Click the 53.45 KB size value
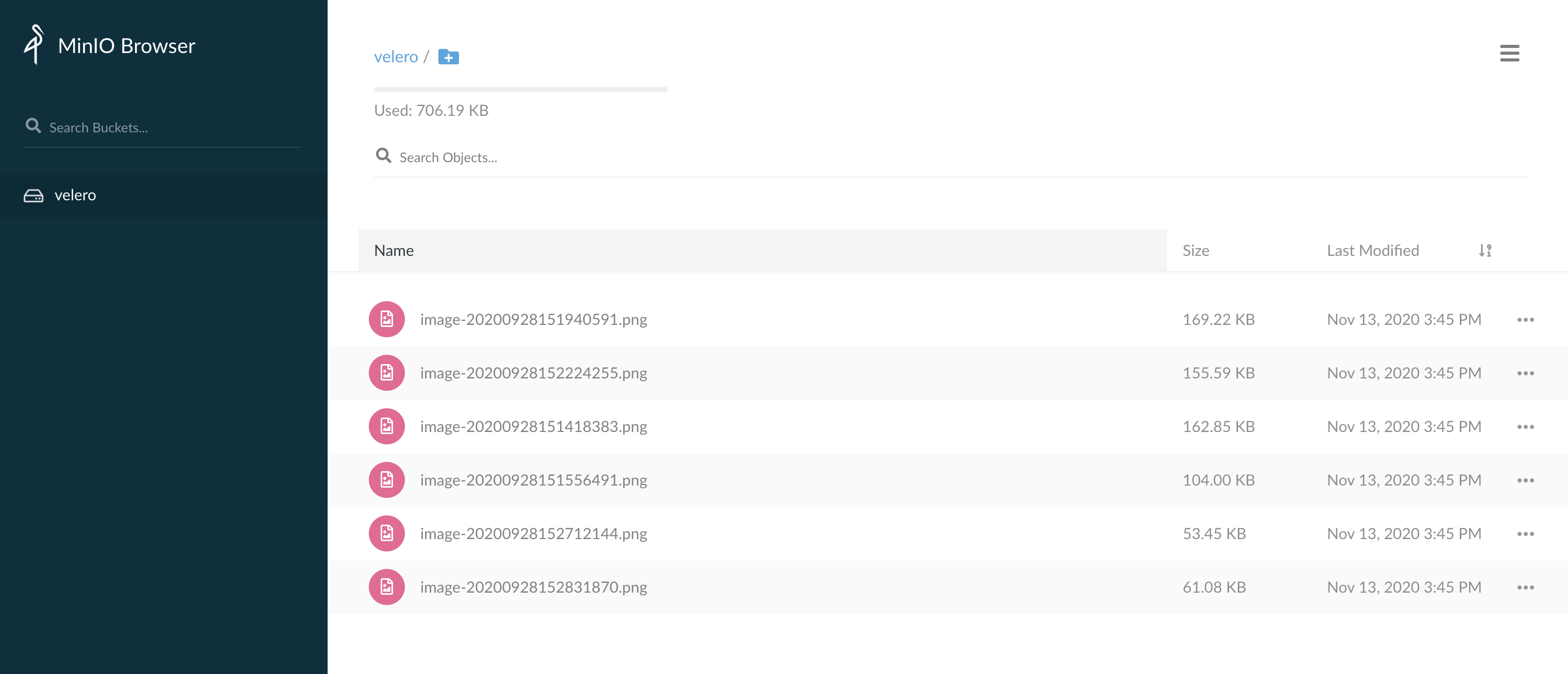 [1214, 533]
